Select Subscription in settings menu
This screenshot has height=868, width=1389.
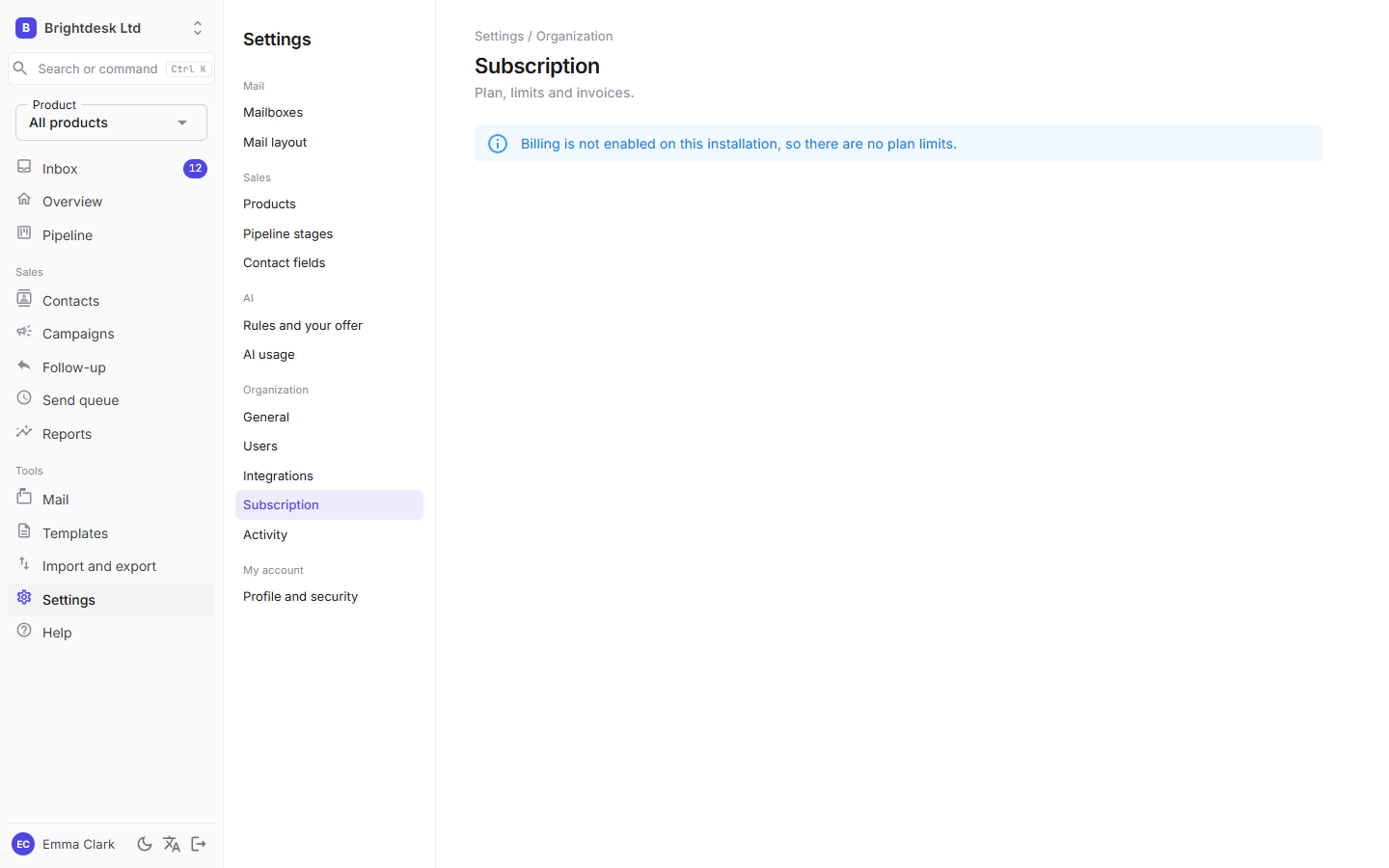point(329,505)
